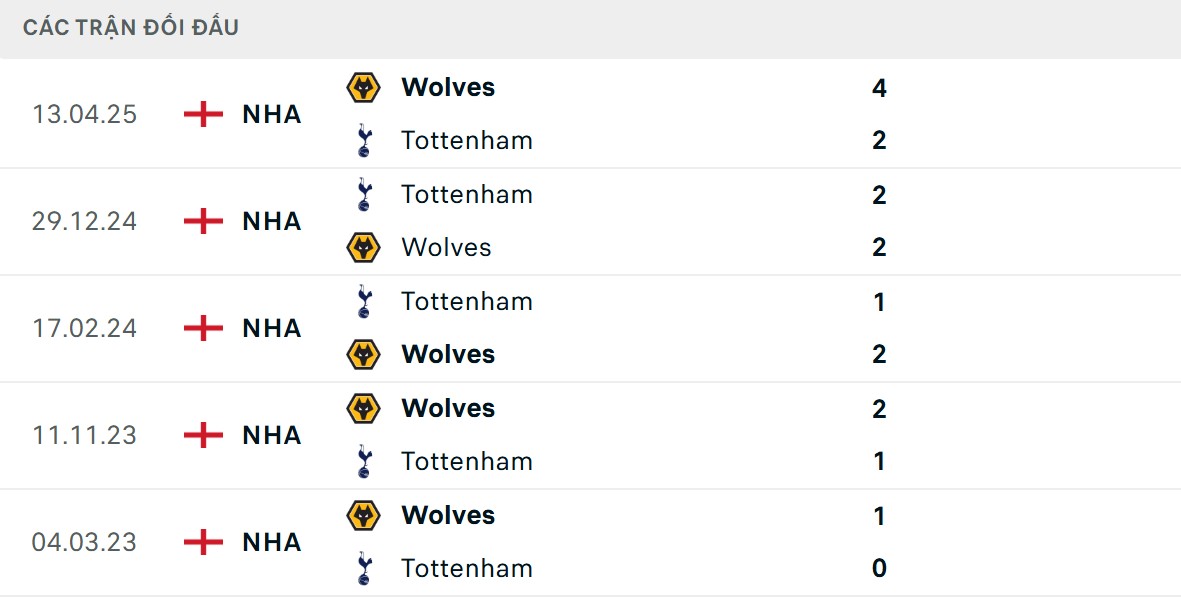
Task: Click the Wolves crest in the 04.03.23 match
Action: [363, 515]
